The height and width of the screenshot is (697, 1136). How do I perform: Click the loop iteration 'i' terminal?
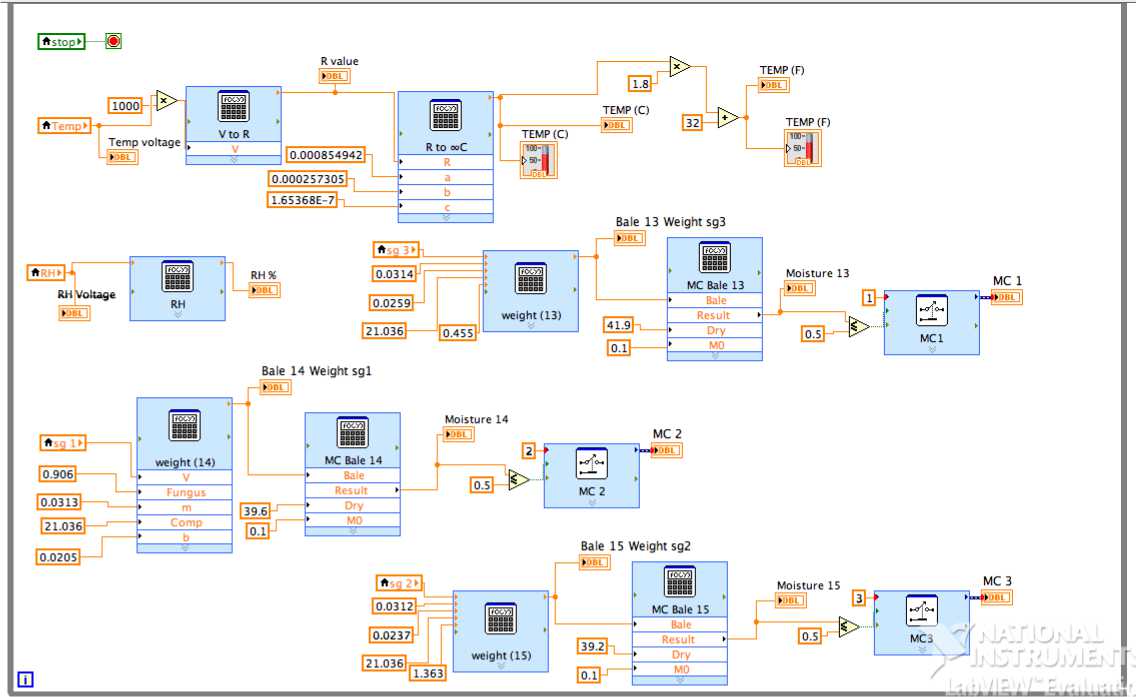(x=26, y=679)
